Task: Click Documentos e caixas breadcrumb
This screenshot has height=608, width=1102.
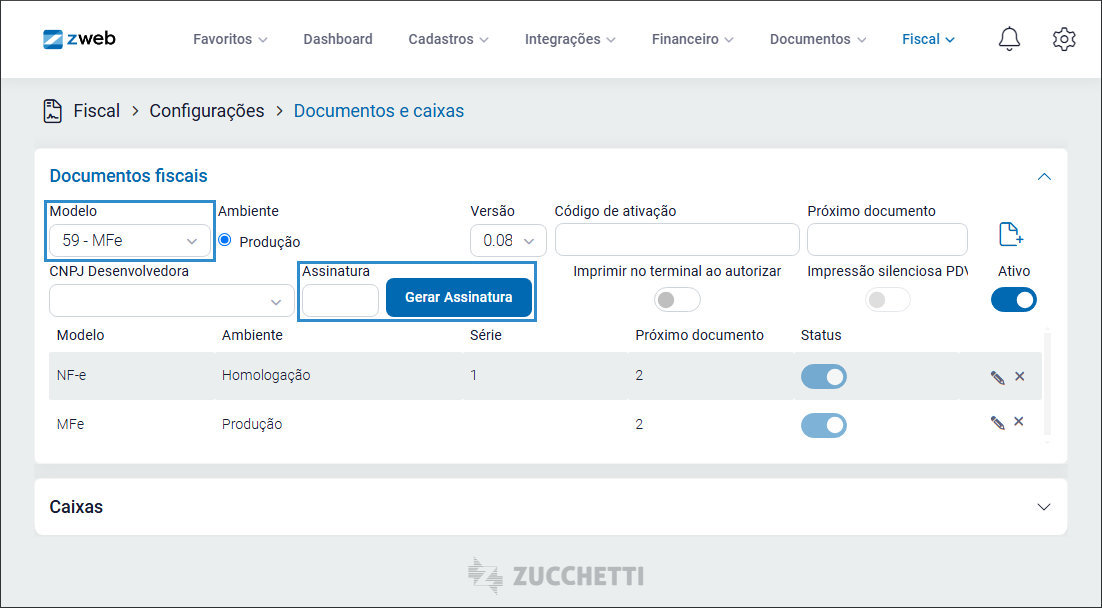Action: [x=379, y=111]
